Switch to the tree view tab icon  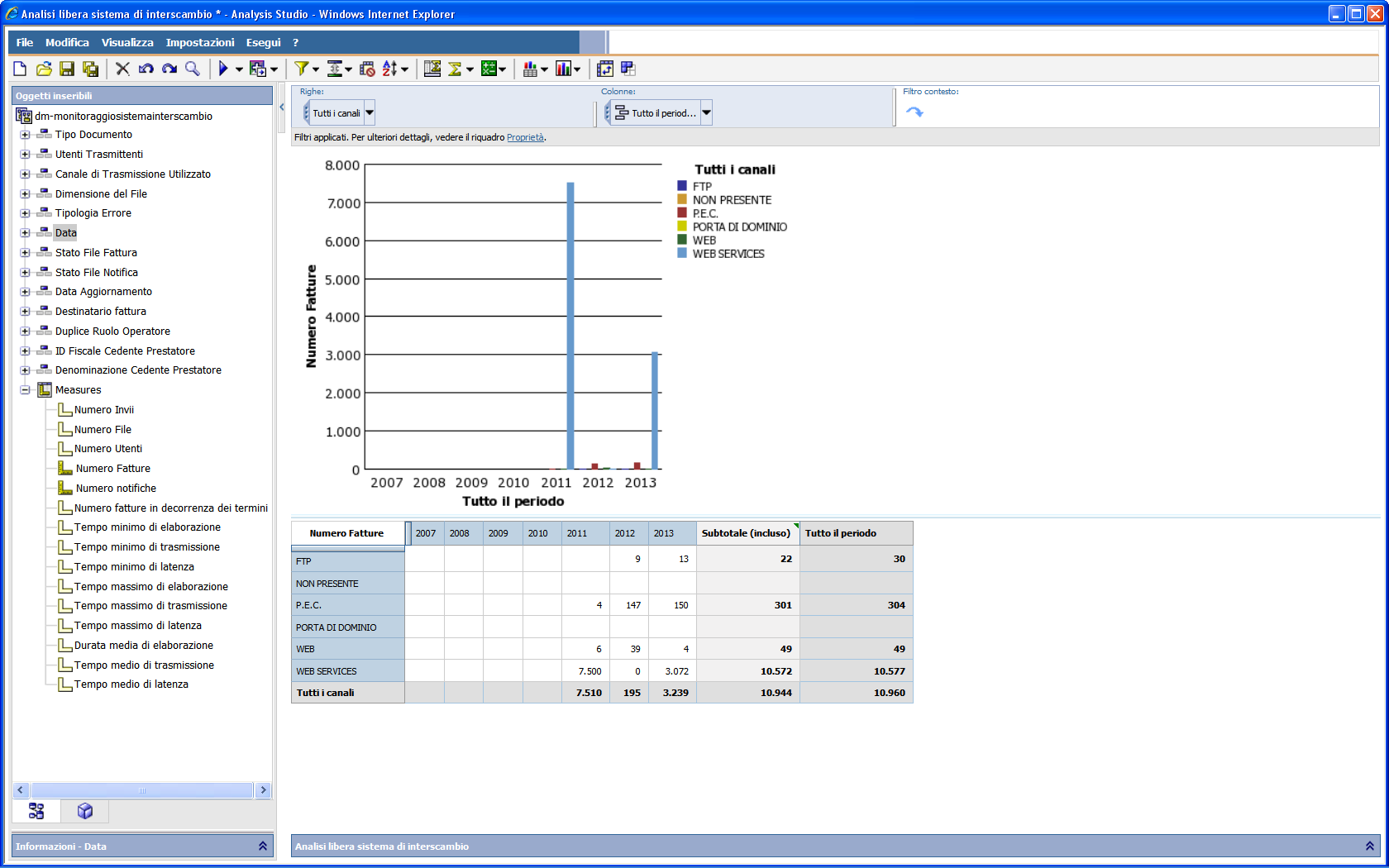[36, 811]
